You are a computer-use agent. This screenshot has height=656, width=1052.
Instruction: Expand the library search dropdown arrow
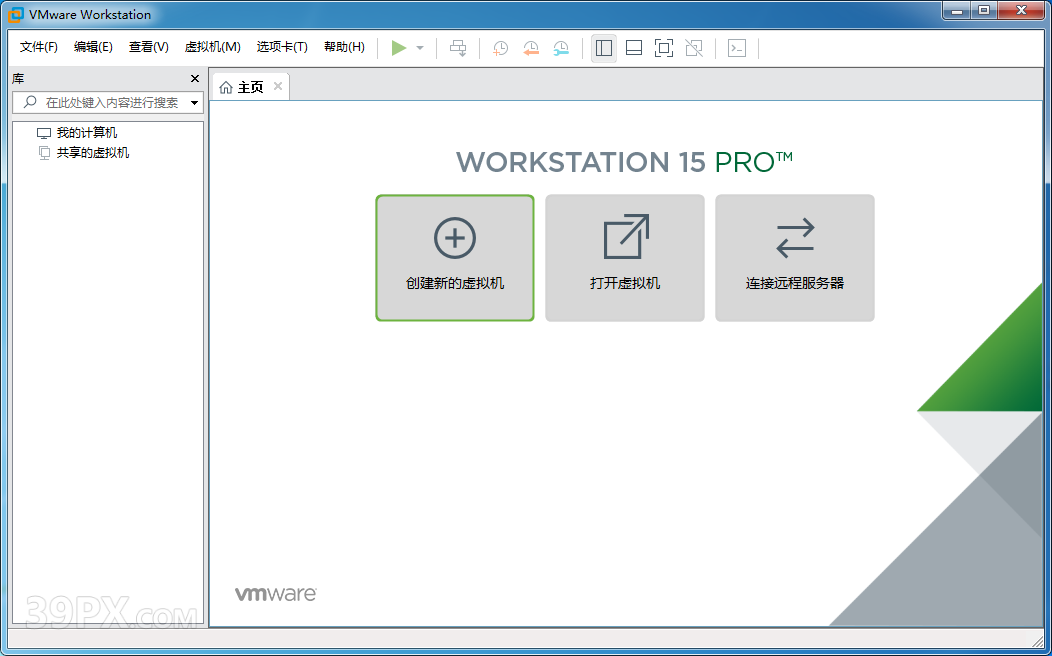[x=195, y=103]
